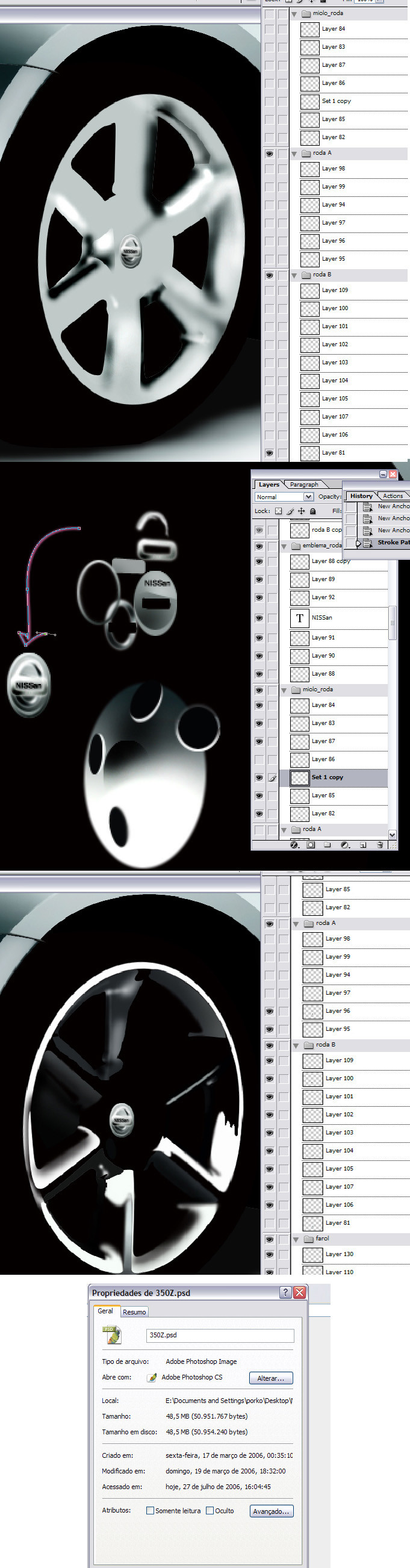Click the history state slider marker on Stroke Path

click(x=358, y=543)
